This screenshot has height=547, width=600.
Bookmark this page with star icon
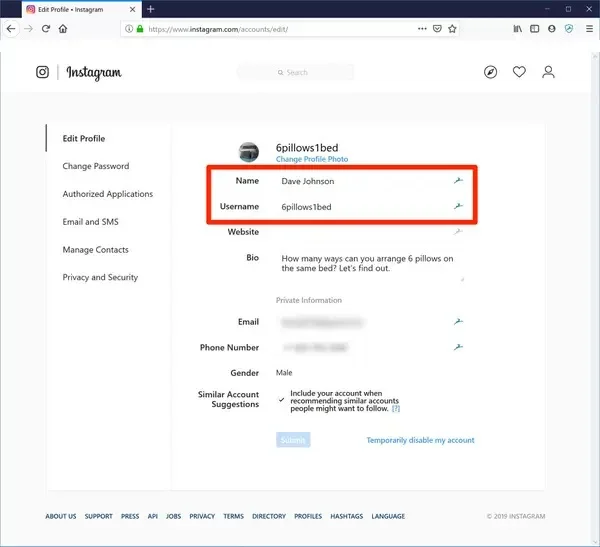tap(452, 29)
